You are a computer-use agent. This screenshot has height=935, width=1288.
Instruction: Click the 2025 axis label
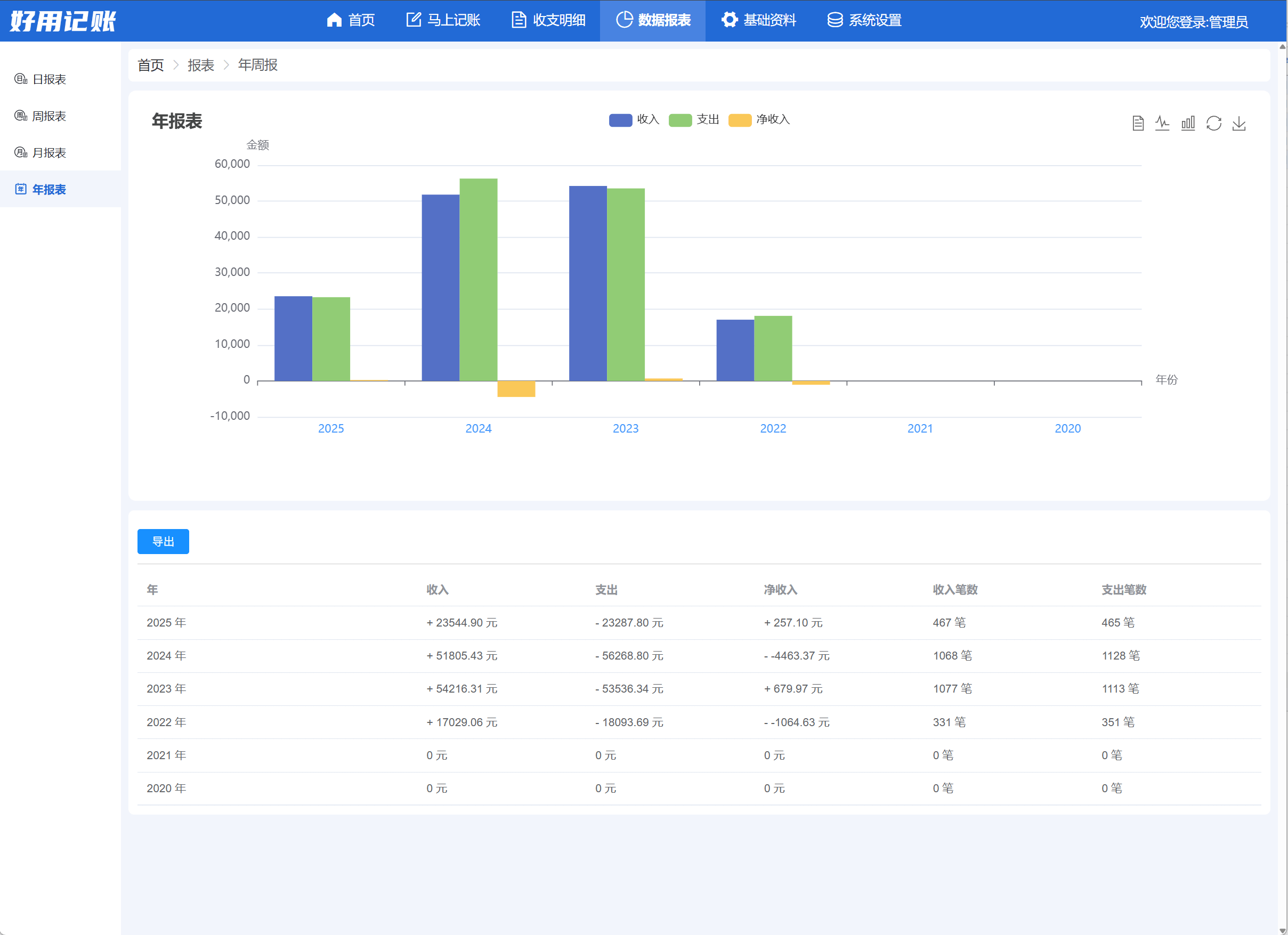tap(331, 429)
